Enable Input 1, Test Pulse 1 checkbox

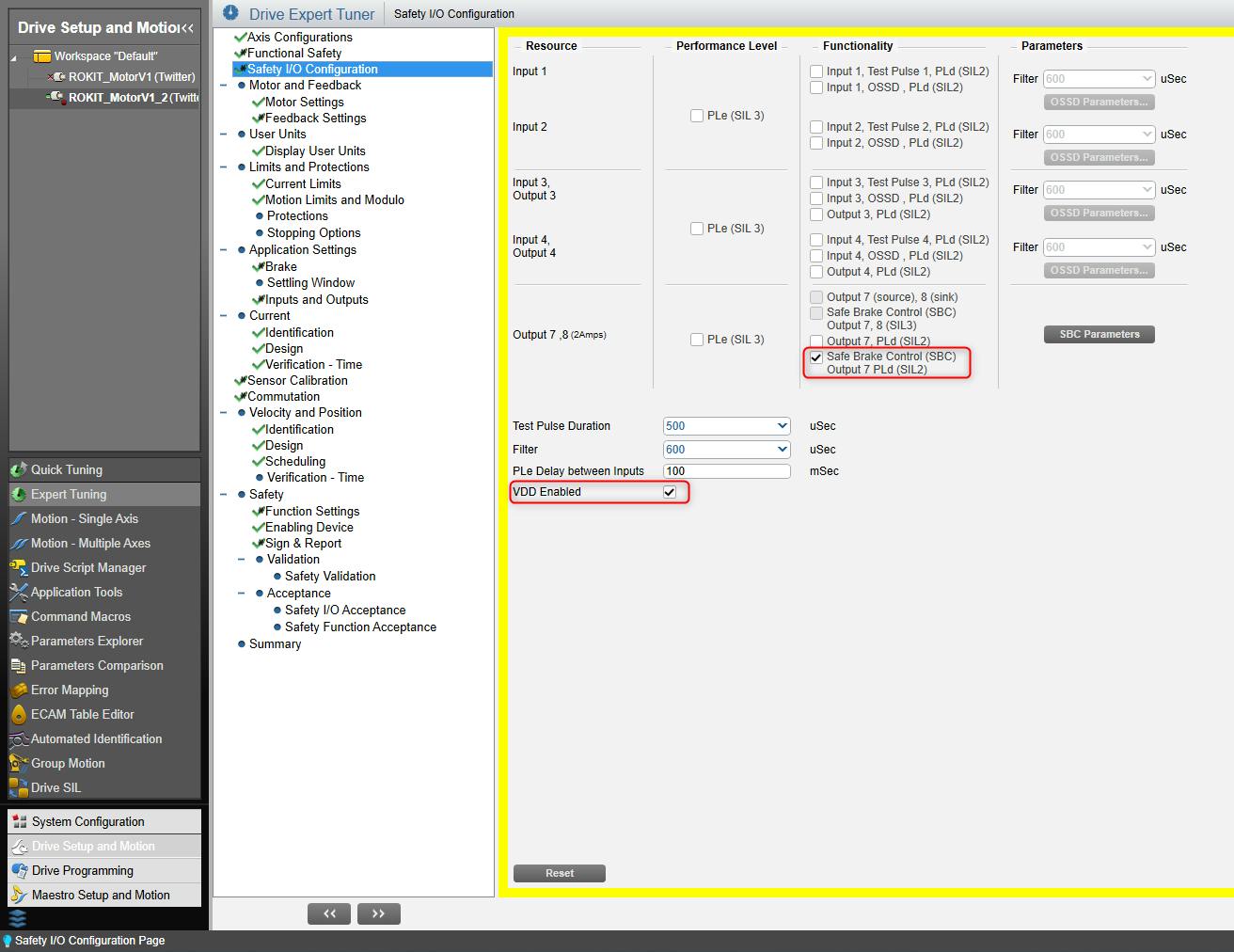(x=816, y=71)
